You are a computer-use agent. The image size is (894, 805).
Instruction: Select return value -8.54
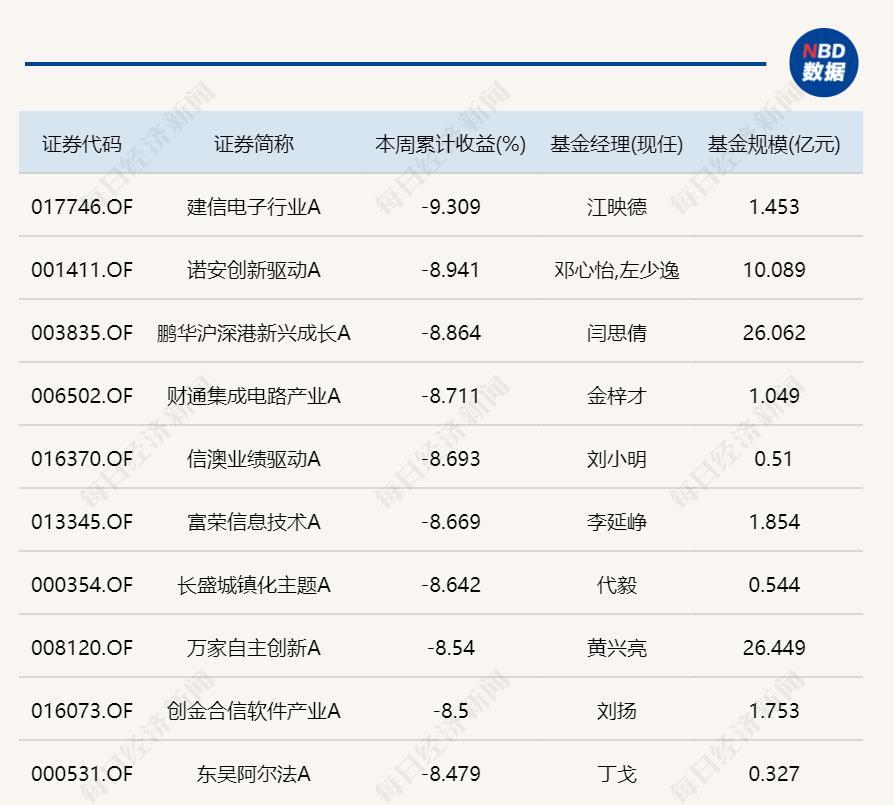pos(451,648)
